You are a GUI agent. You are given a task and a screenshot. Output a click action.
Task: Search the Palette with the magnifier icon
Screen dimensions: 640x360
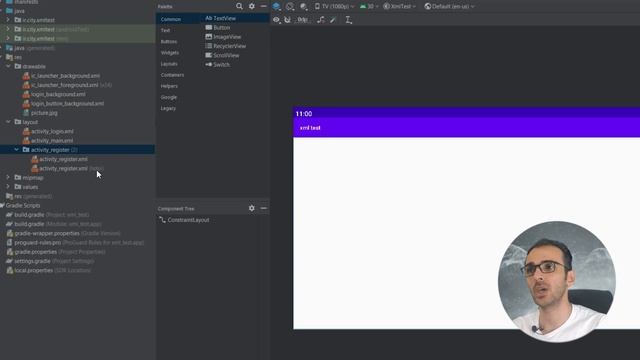[239, 6]
